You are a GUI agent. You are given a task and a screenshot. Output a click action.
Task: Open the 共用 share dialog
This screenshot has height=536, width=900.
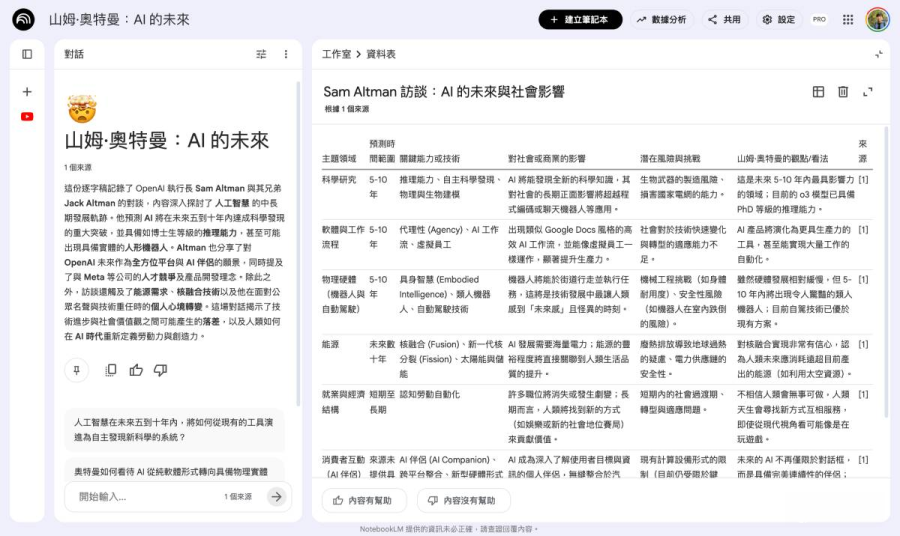724,20
